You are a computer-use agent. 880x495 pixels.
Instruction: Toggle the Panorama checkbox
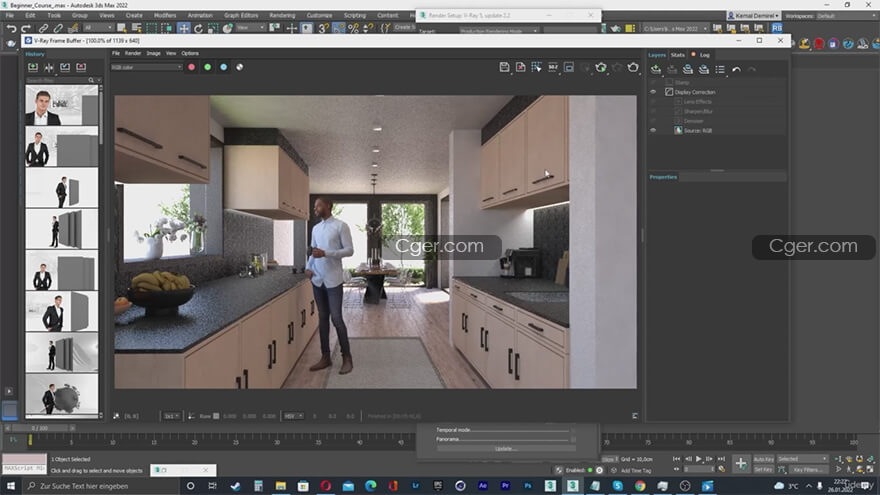[x=573, y=439]
